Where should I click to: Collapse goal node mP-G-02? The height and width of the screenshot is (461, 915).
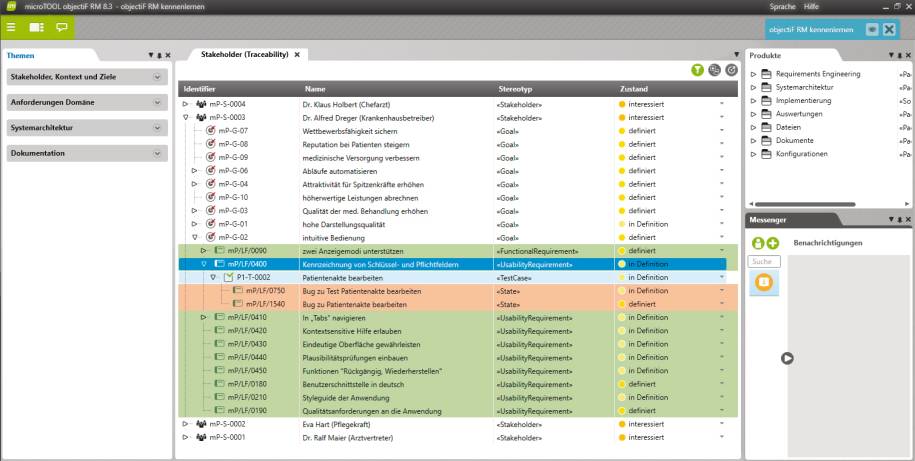click(x=195, y=238)
